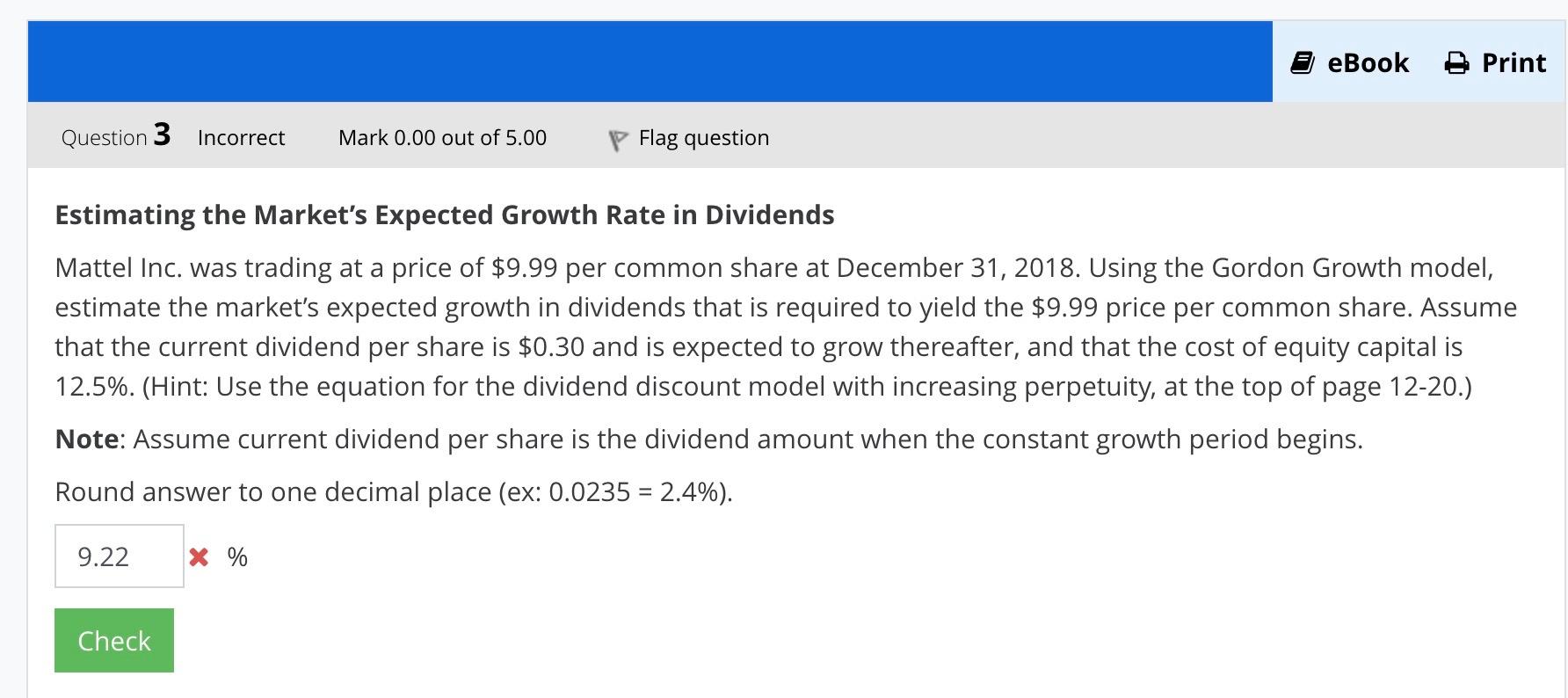The width and height of the screenshot is (1568, 698).
Task: Click the answer input containing 9.22
Action: [119, 556]
